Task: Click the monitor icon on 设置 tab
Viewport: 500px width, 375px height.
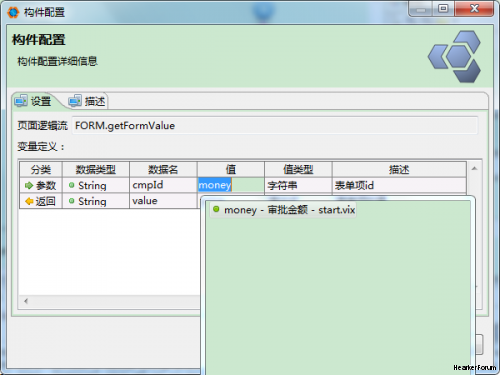Action: pyautogui.click(x=21, y=101)
